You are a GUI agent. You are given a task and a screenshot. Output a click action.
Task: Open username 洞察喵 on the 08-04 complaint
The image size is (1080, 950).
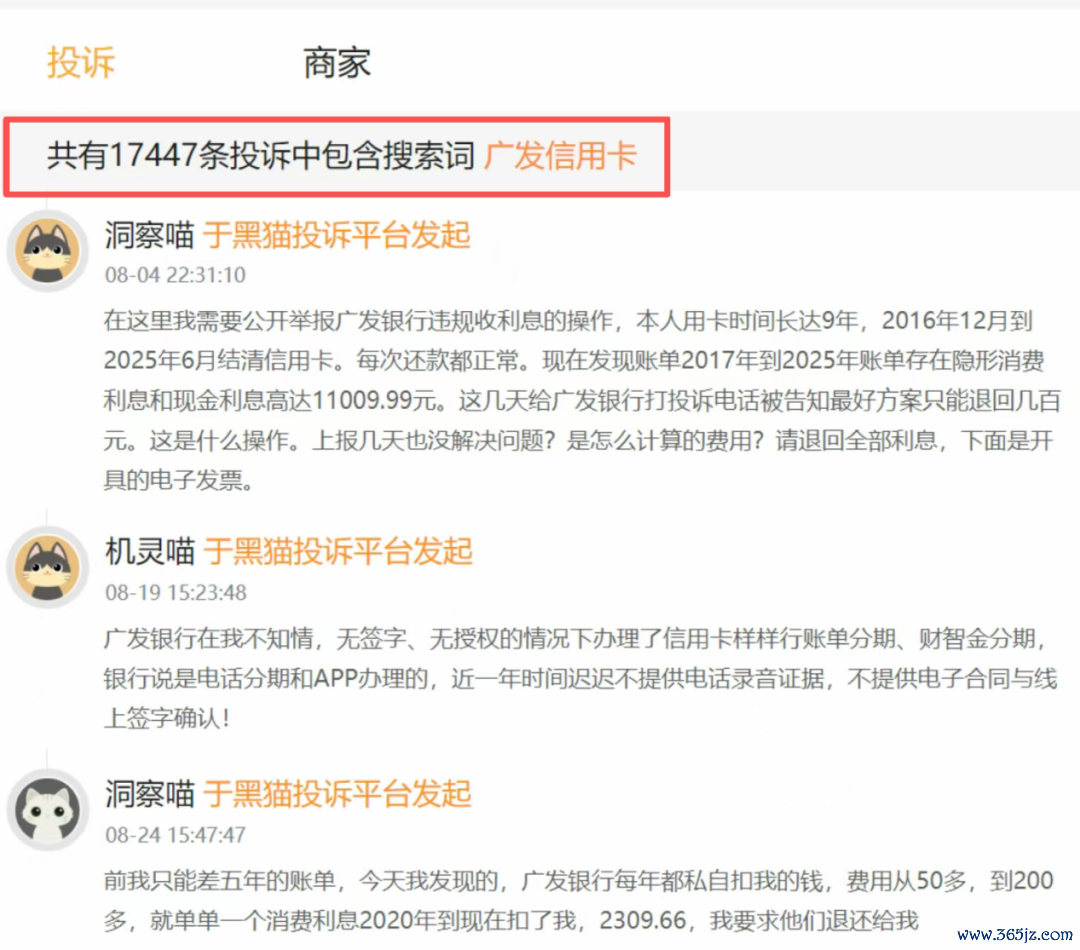(149, 236)
